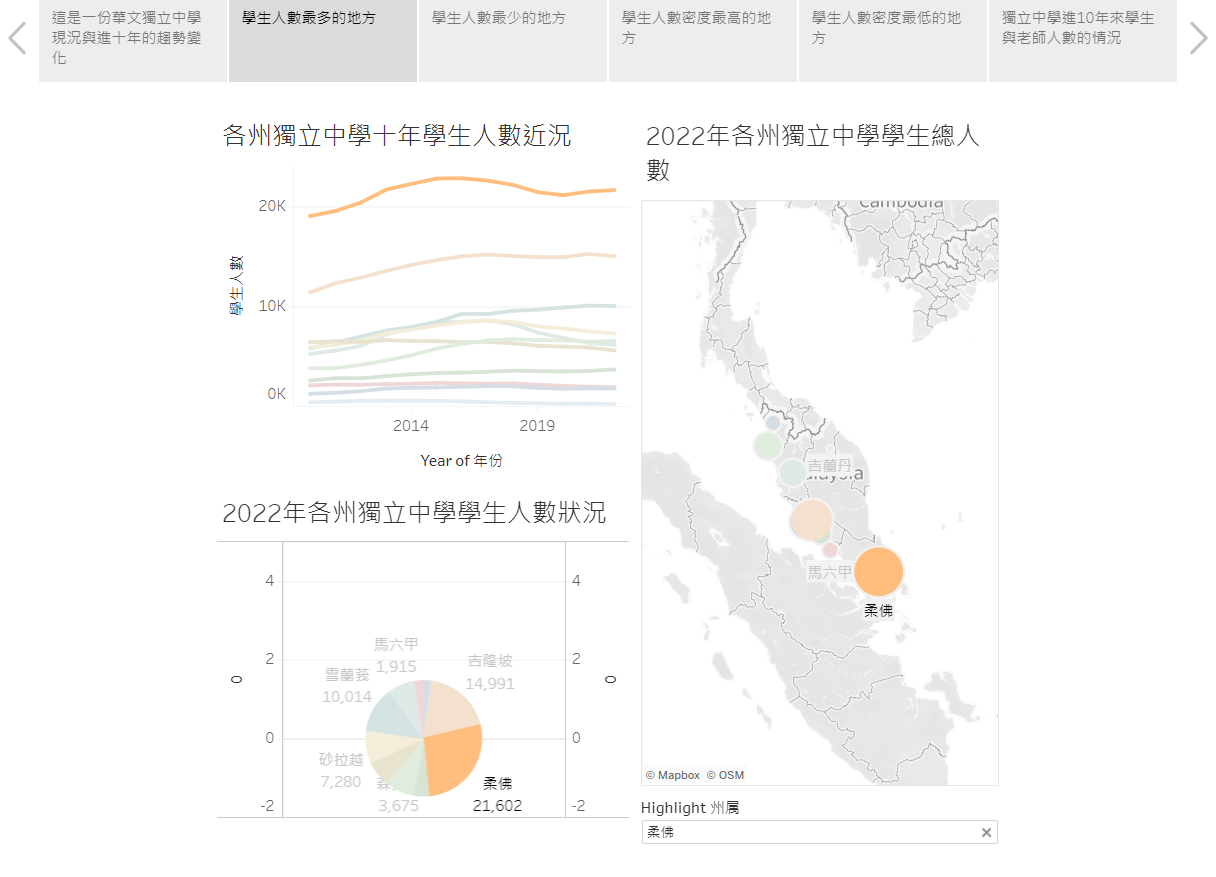Open the Mapbox attribution link
The height and width of the screenshot is (877, 1216).
[673, 775]
